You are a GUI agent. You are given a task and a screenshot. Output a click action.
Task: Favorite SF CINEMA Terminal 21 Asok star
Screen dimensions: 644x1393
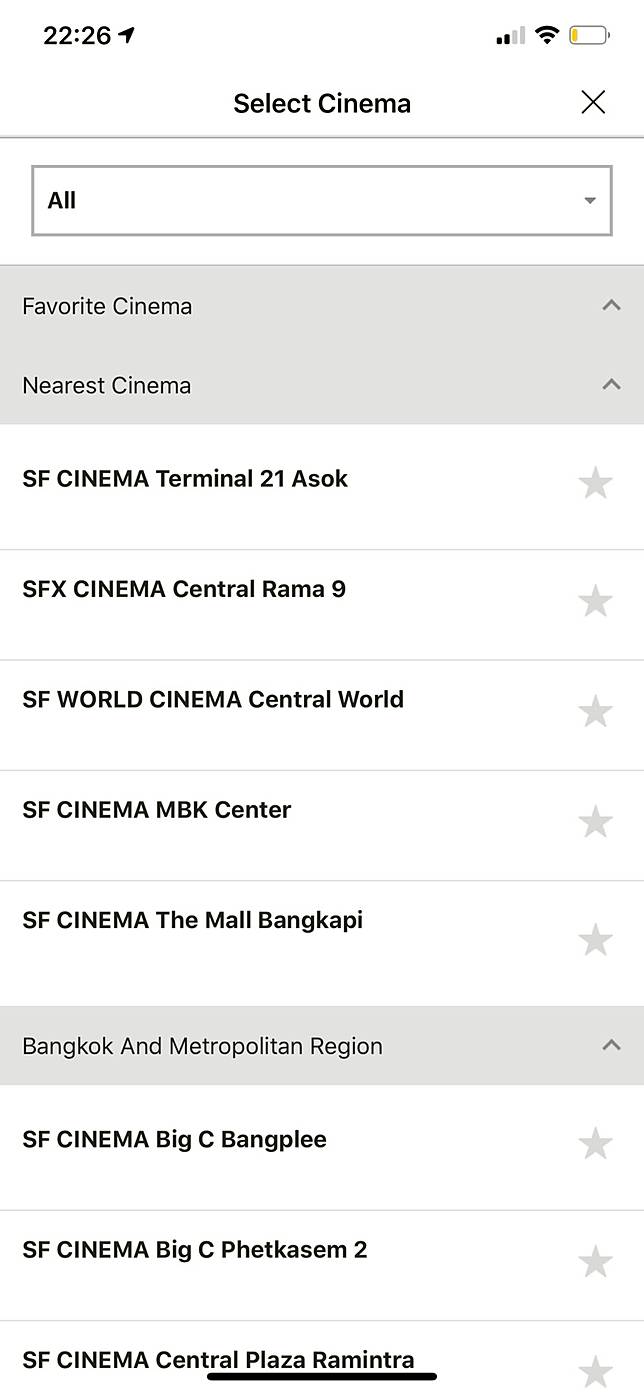pyautogui.click(x=595, y=483)
